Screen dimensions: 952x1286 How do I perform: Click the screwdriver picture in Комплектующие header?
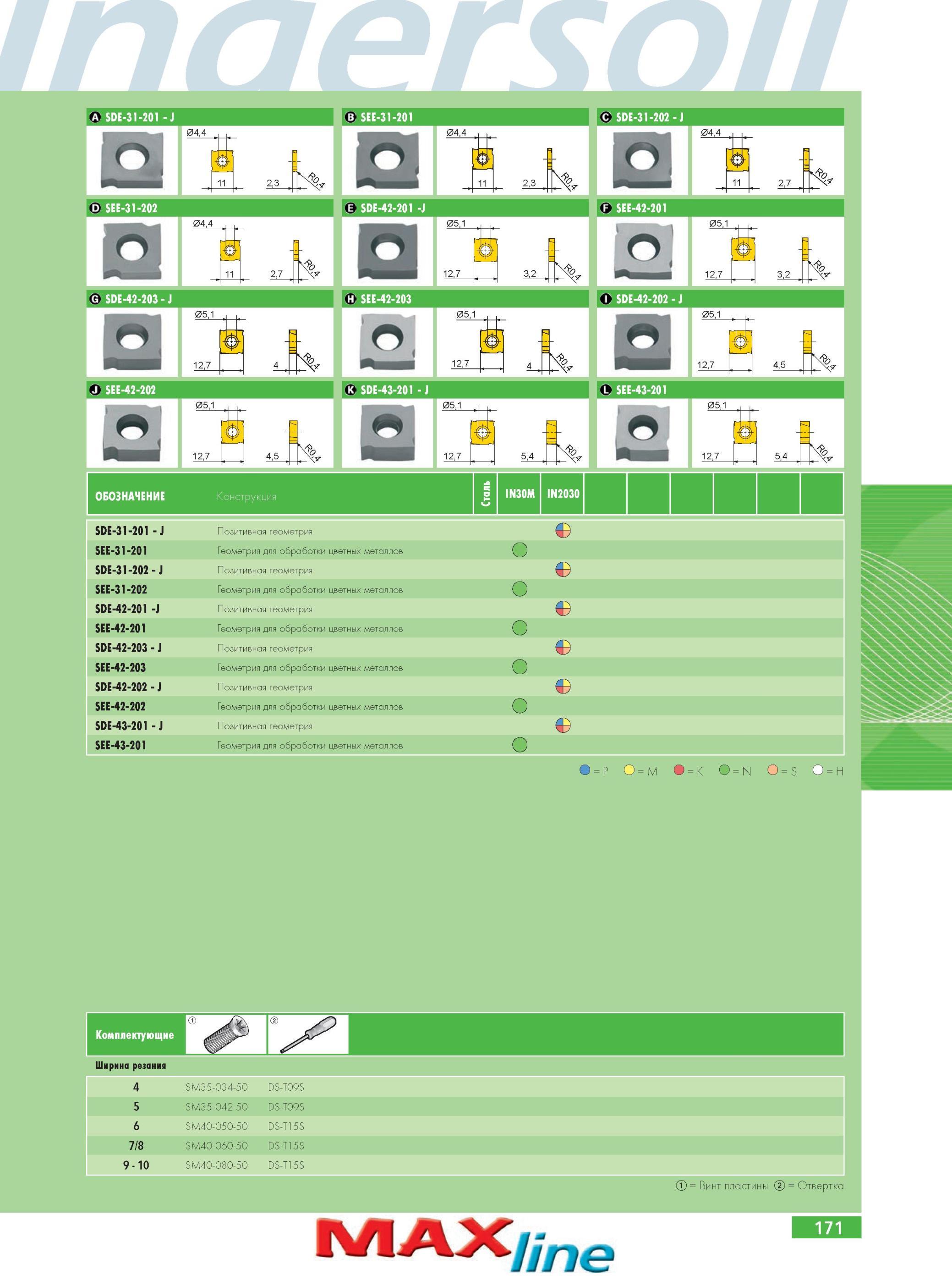308,1035
